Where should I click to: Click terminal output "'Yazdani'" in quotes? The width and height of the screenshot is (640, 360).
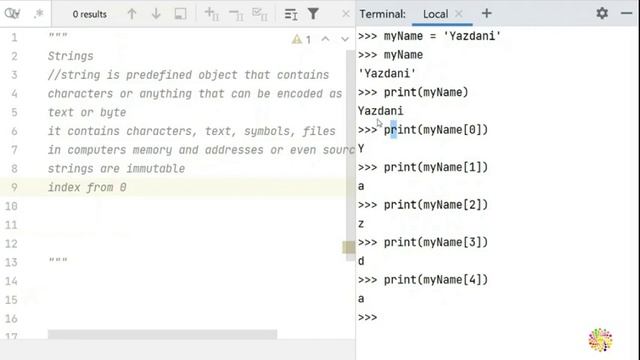pos(387,73)
